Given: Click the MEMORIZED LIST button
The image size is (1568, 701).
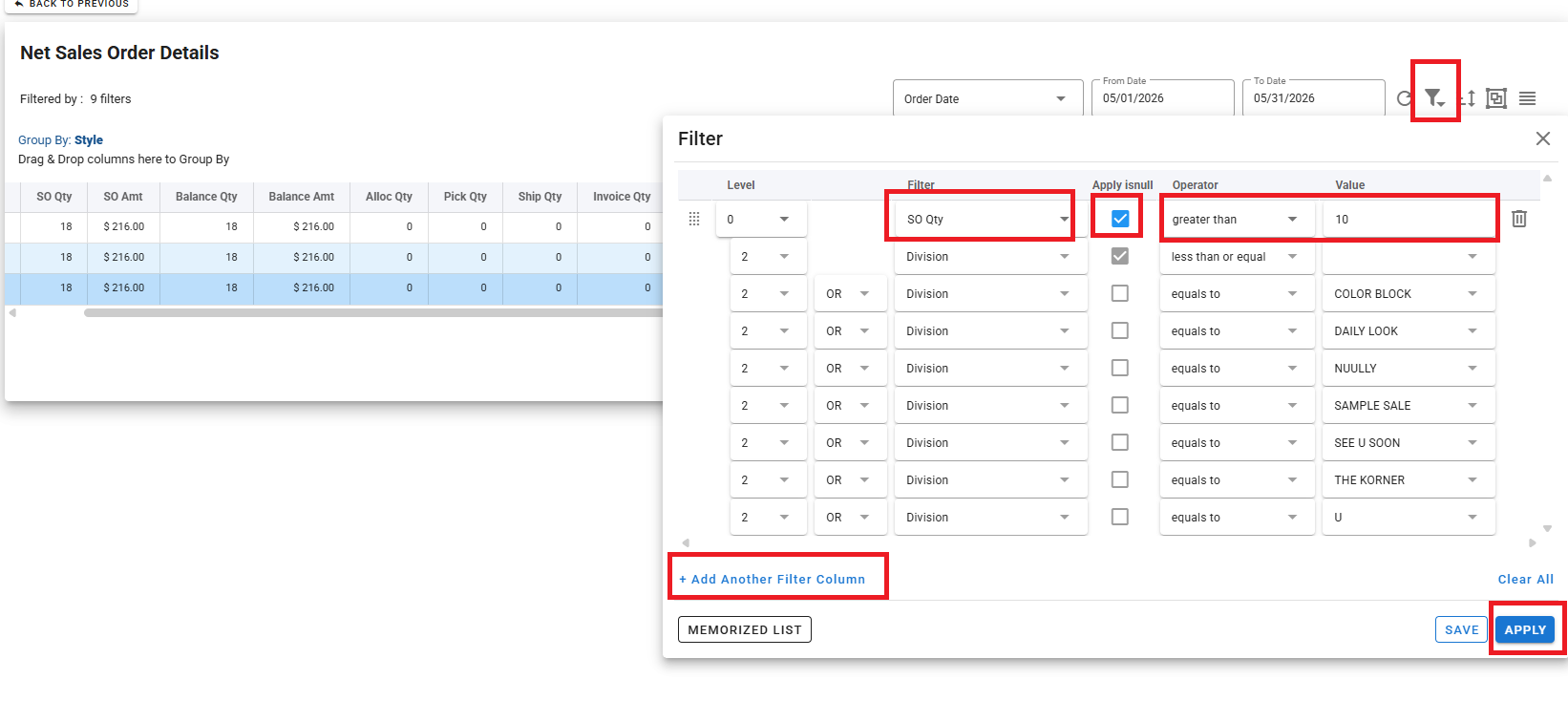Looking at the screenshot, I should pos(745,629).
